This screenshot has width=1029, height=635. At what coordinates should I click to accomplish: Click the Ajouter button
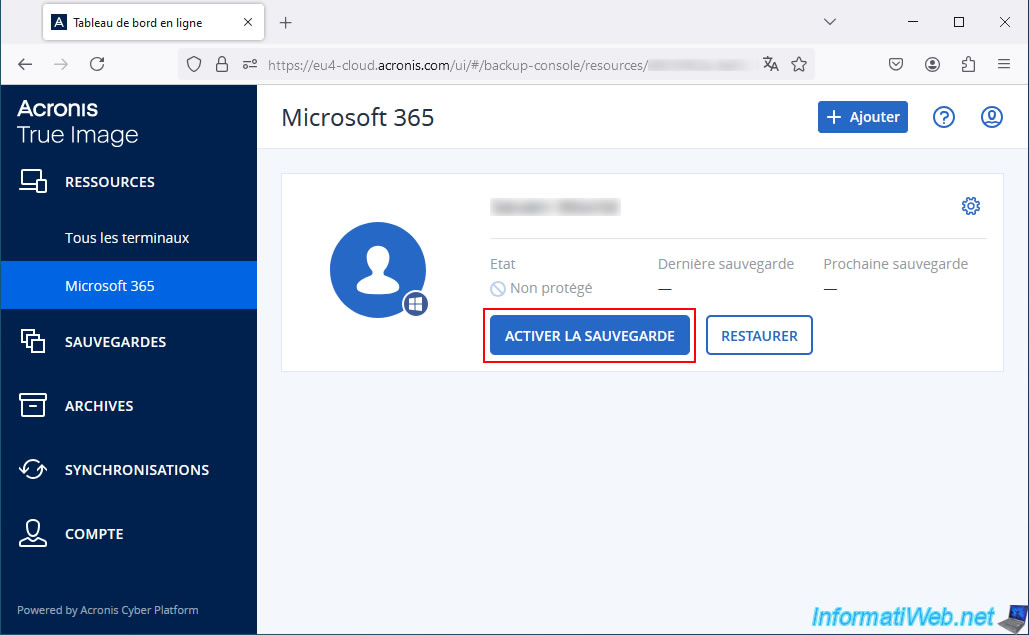(862, 117)
